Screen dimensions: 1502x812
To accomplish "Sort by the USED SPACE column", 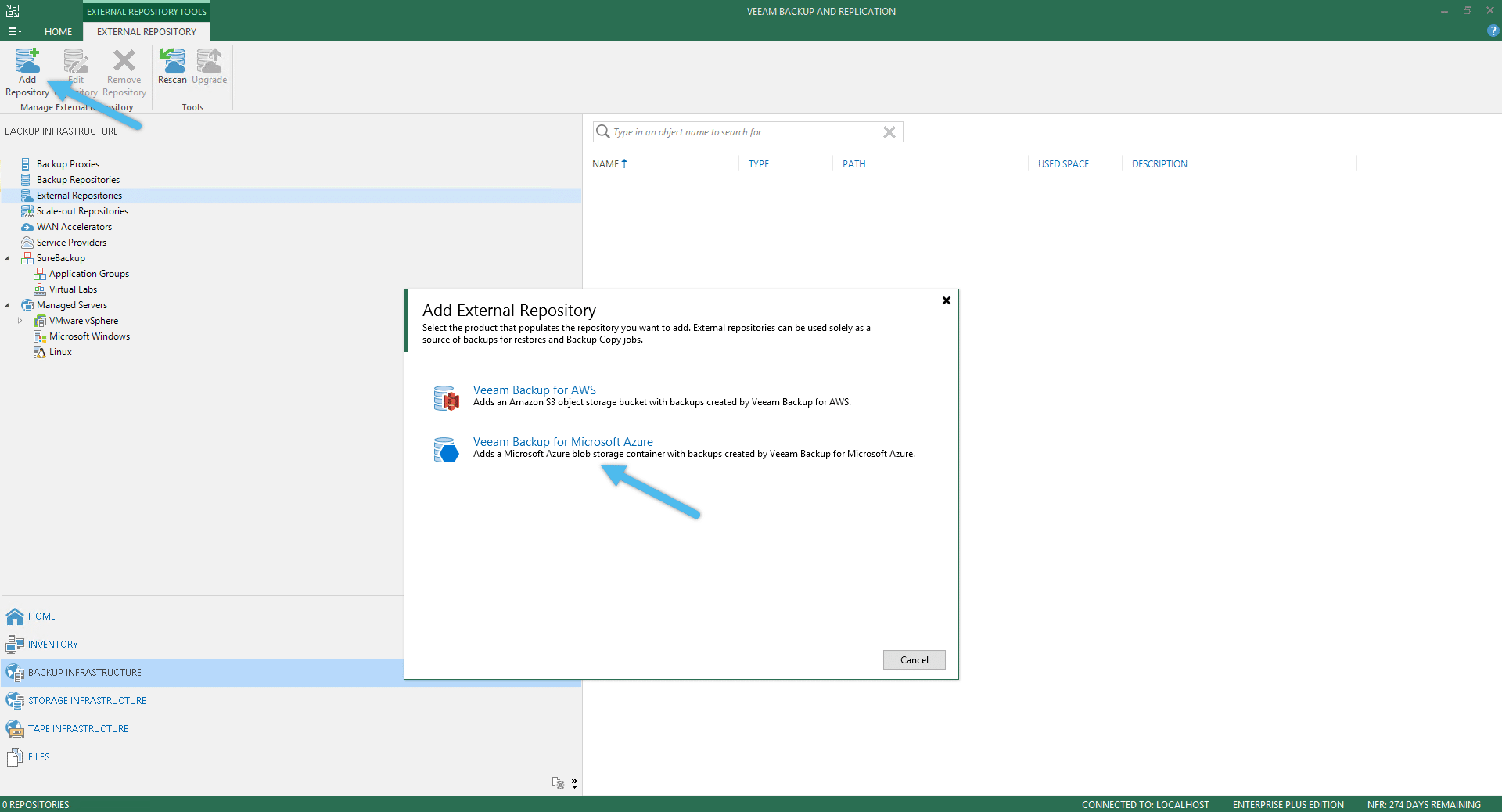I will pyautogui.click(x=1063, y=164).
